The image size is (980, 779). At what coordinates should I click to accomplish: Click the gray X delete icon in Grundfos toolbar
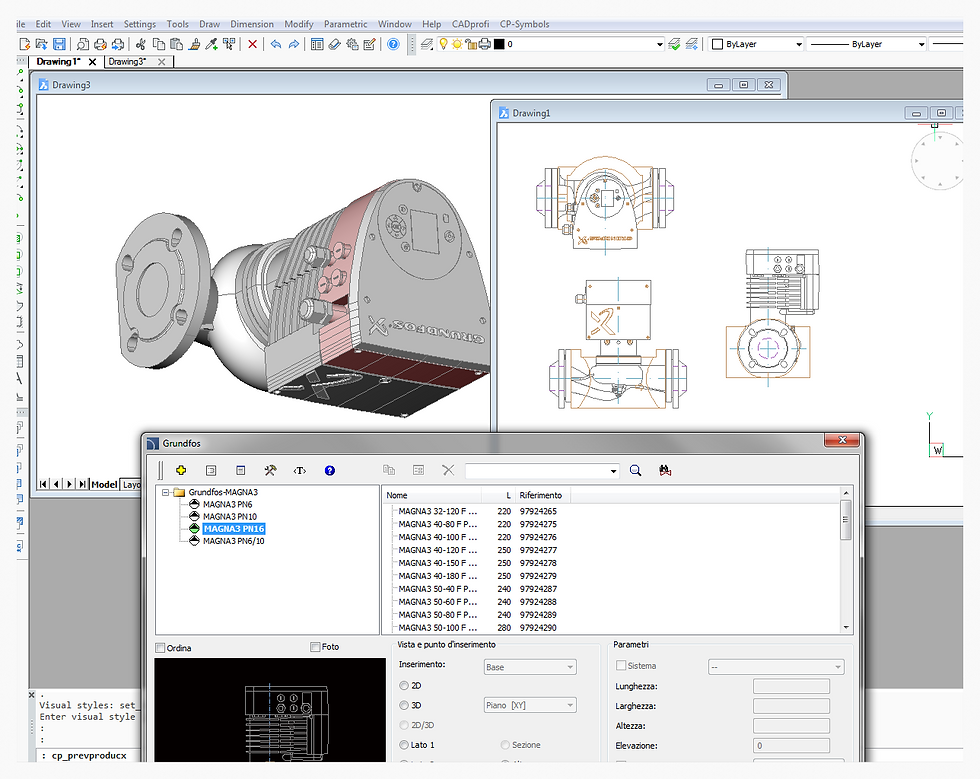click(448, 470)
